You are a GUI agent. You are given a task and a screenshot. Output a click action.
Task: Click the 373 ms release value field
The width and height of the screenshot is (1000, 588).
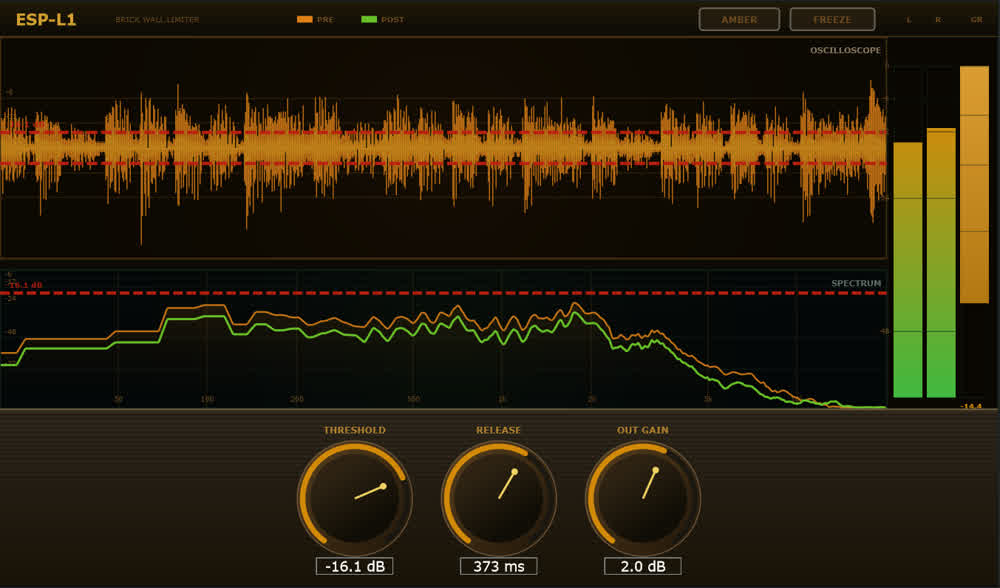pos(499,566)
